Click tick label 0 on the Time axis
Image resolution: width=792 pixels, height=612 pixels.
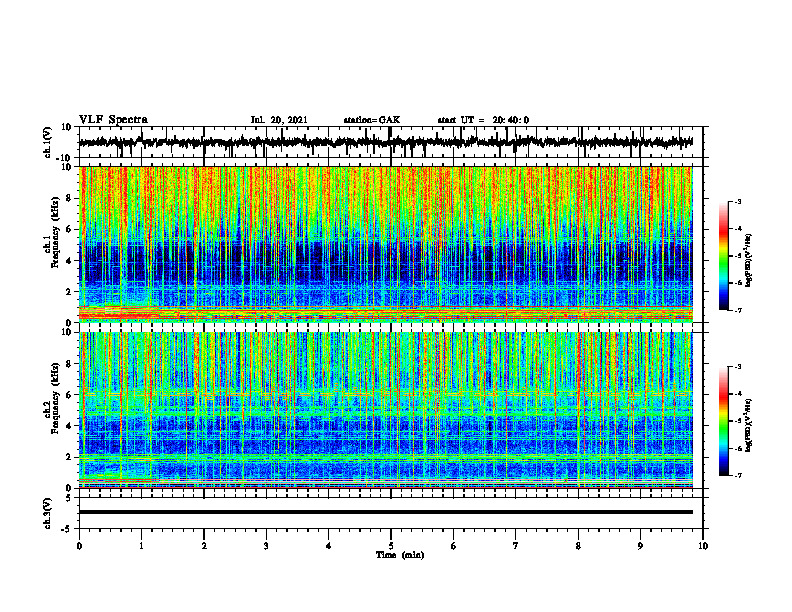pyautogui.click(x=79, y=546)
